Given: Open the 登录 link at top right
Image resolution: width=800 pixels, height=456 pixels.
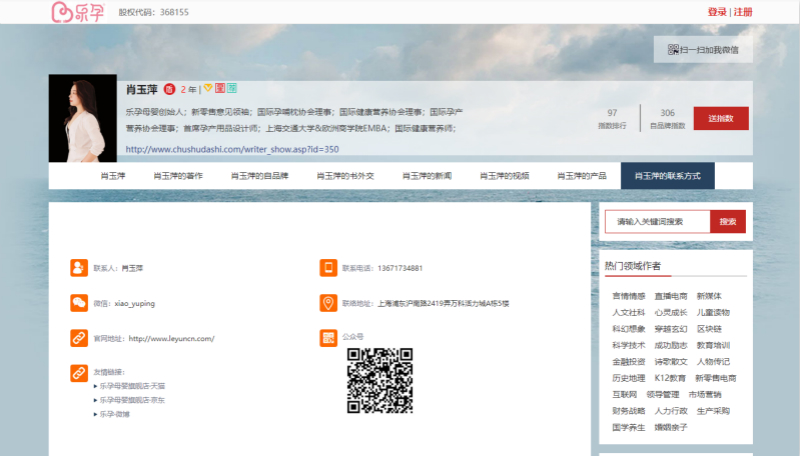Looking at the screenshot, I should (717, 12).
